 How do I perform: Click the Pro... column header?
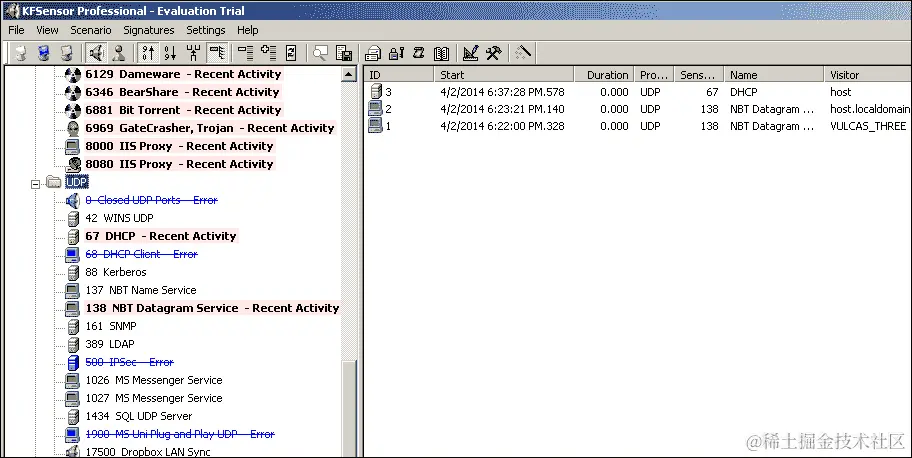654,74
